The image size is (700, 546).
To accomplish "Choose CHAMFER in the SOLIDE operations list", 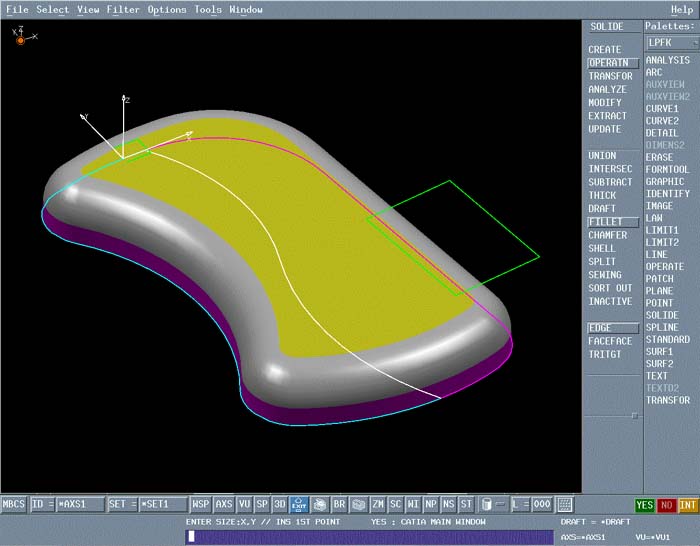I will 608,236.
